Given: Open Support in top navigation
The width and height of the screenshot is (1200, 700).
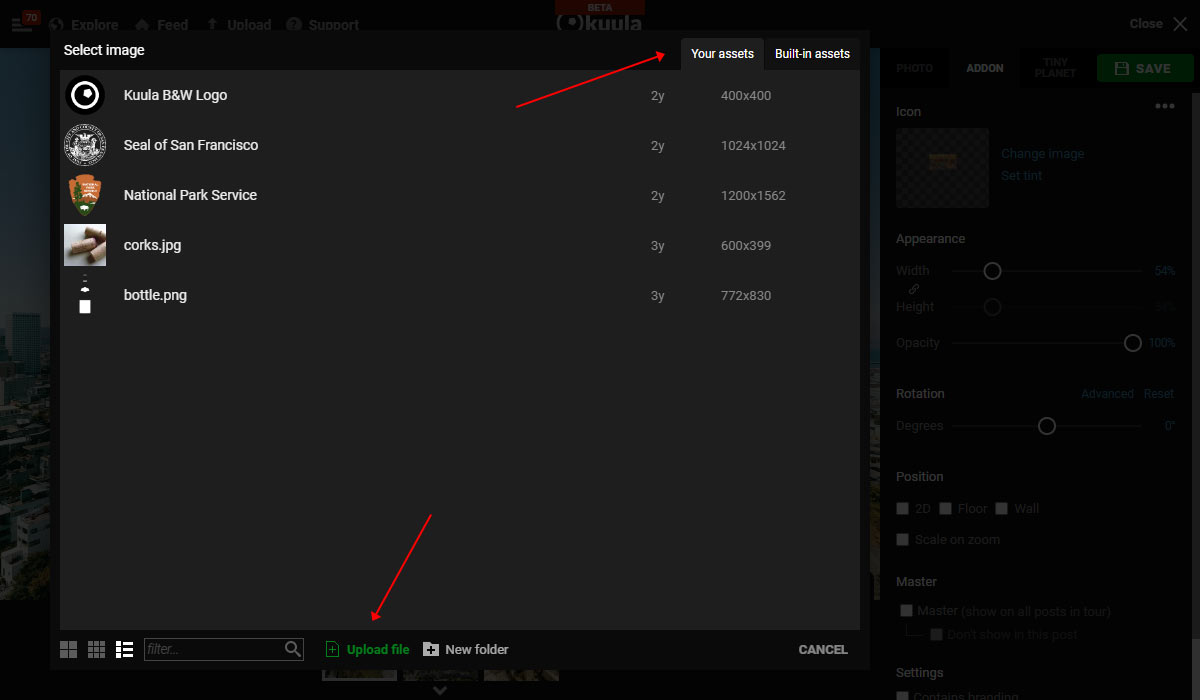Looking at the screenshot, I should point(323,25).
